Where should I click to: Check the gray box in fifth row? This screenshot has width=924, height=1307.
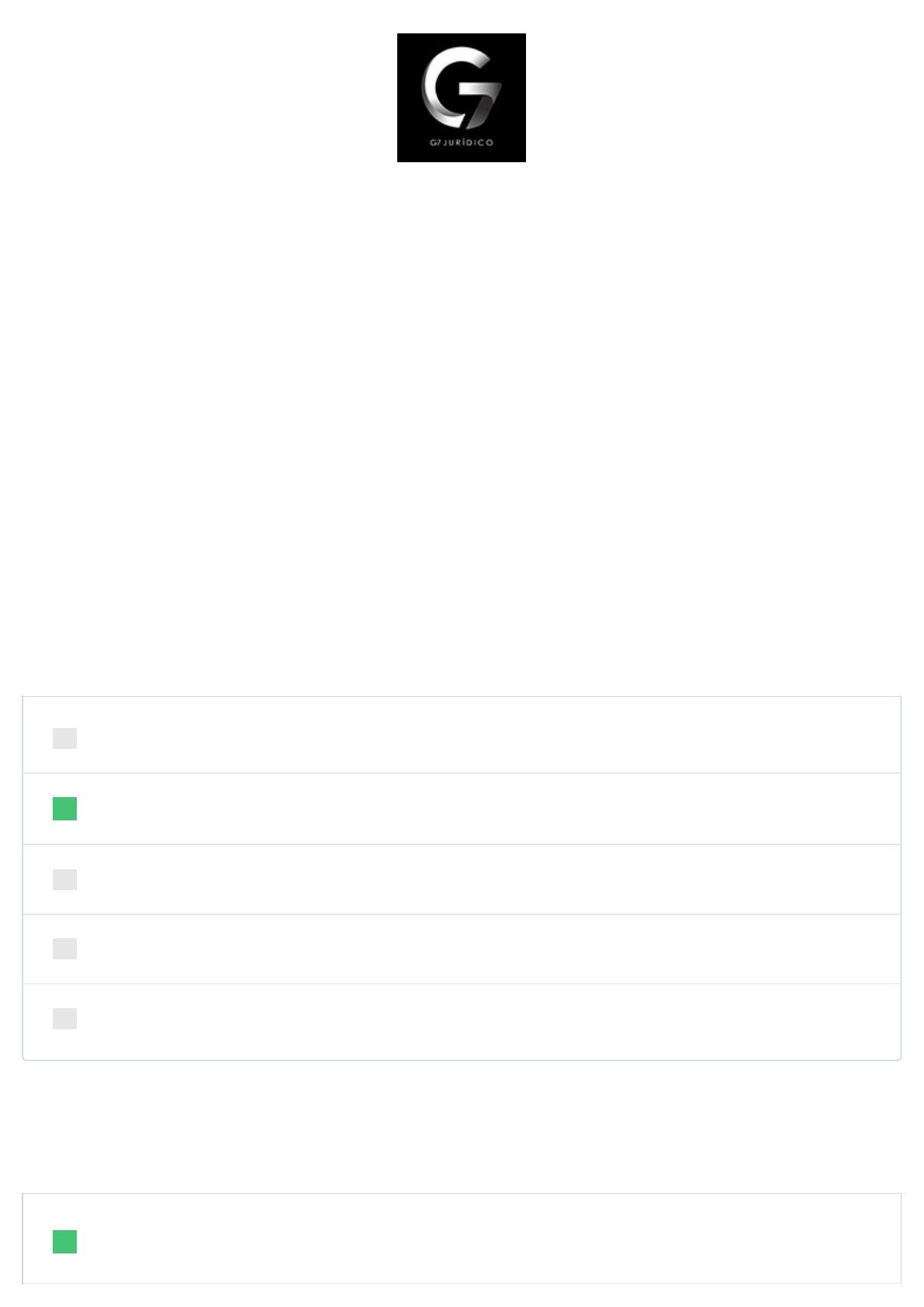64,1018
